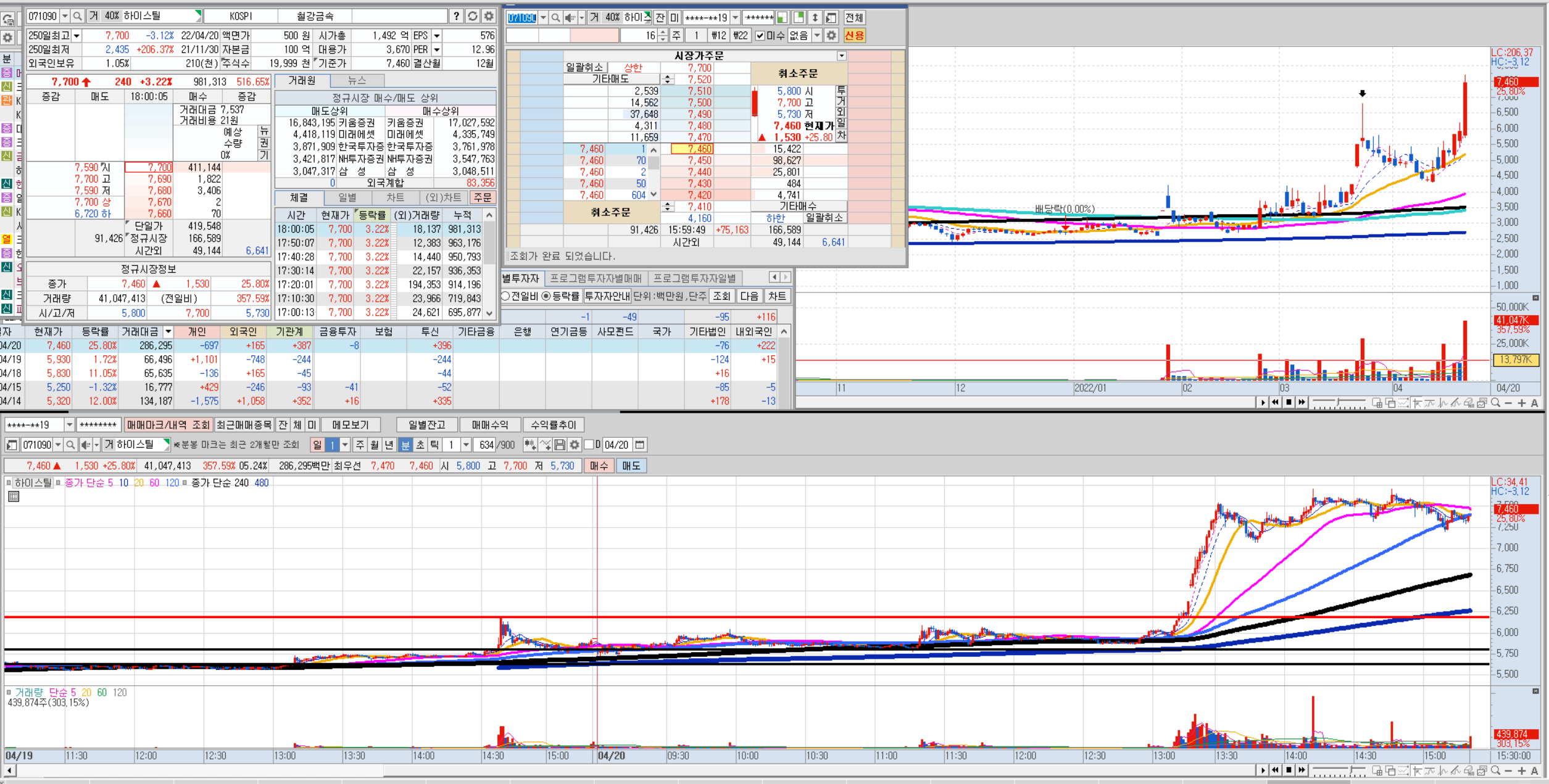The width and height of the screenshot is (1549, 784).
Task: Open the 거래대금 column dropdown in investor table
Action: tap(167, 332)
